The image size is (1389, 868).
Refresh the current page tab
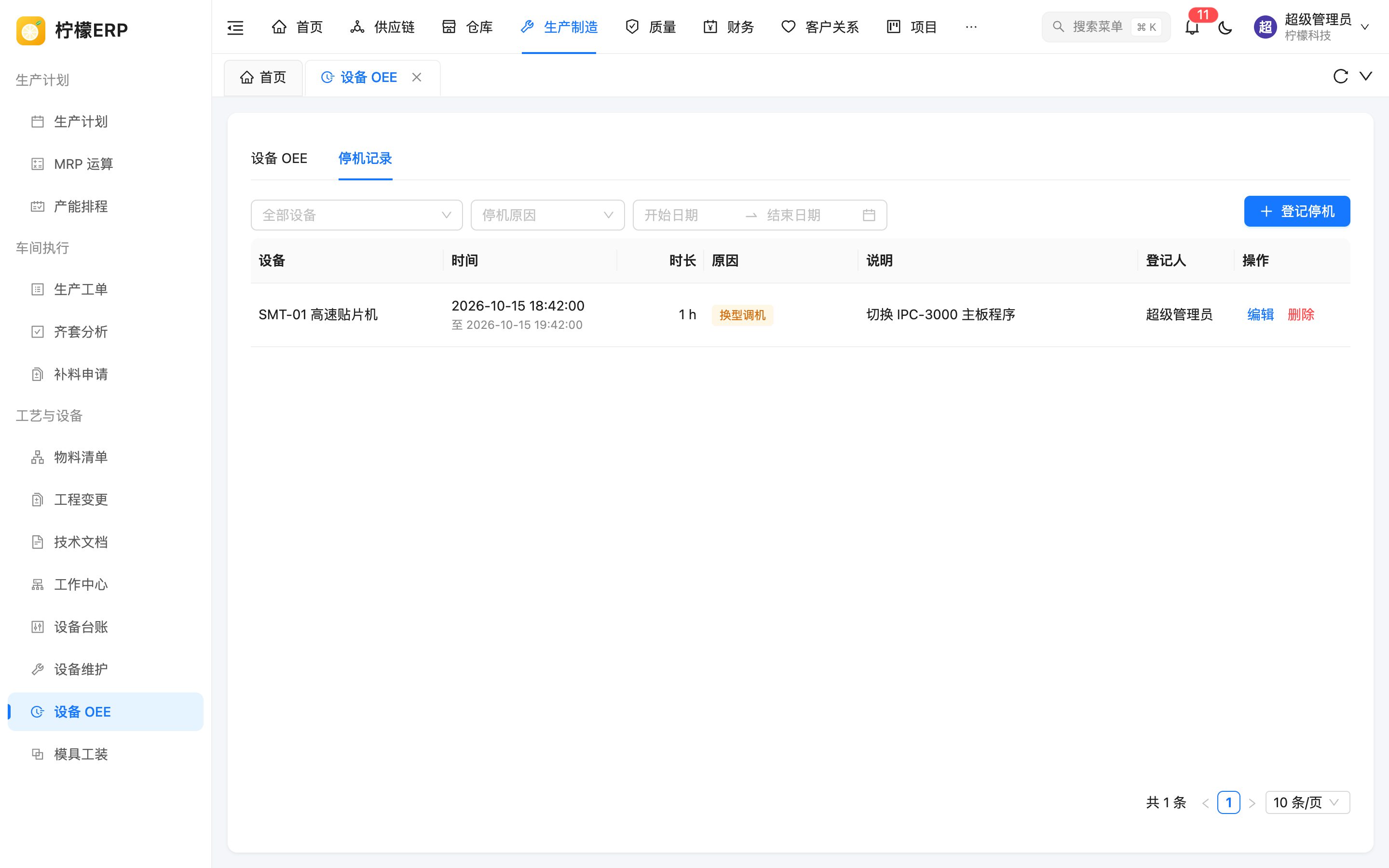point(1340,76)
